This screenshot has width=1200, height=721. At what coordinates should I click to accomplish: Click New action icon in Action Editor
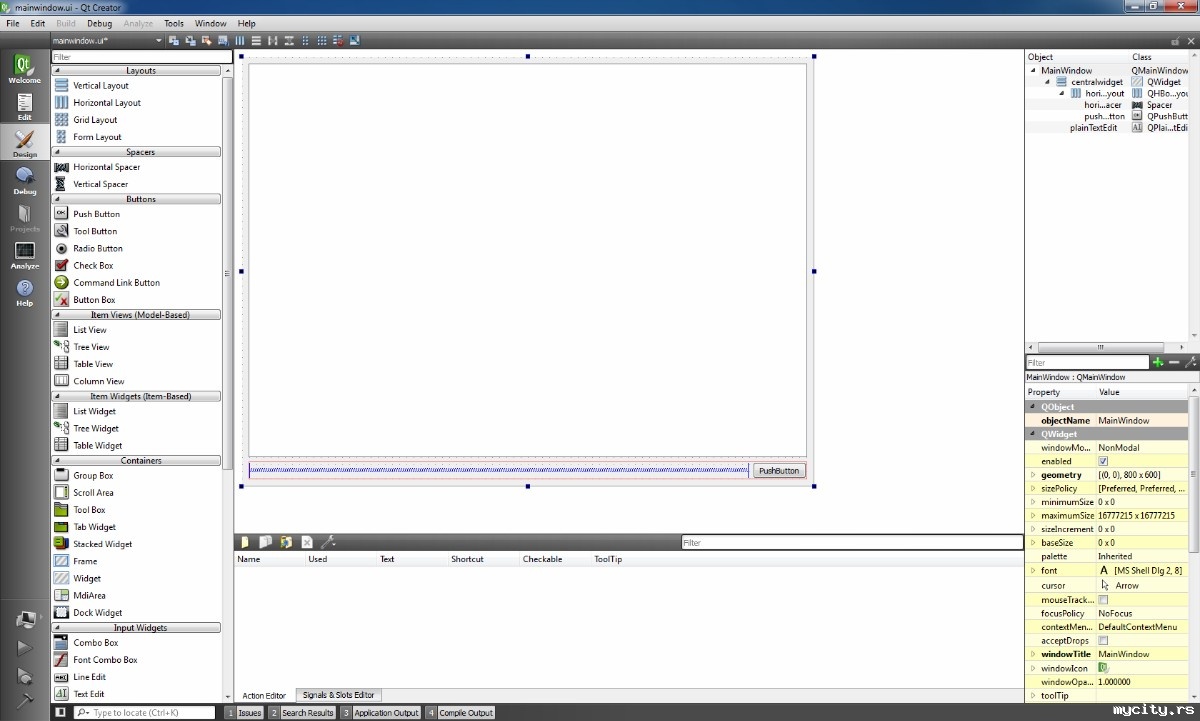coord(245,542)
